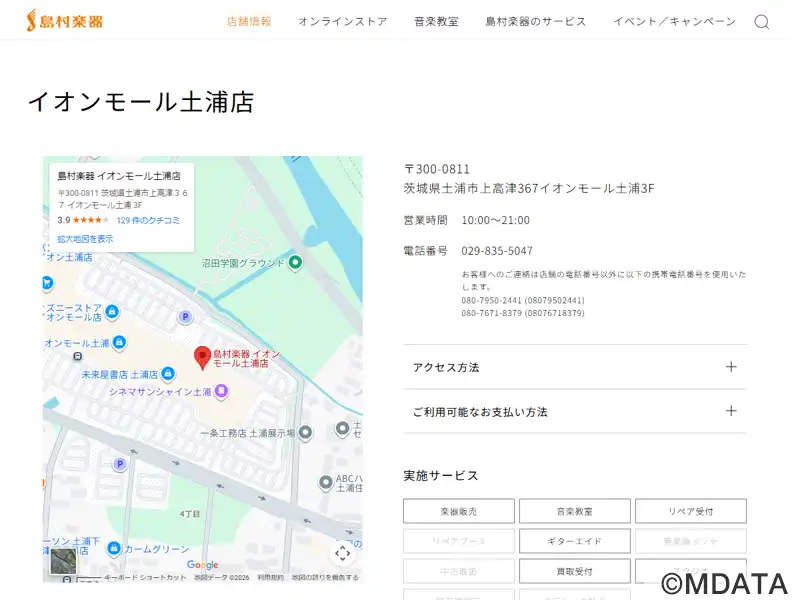Viewport: 800px width, 600px height.
Task: Click the search magnifier icon in header
Action: coord(761,22)
